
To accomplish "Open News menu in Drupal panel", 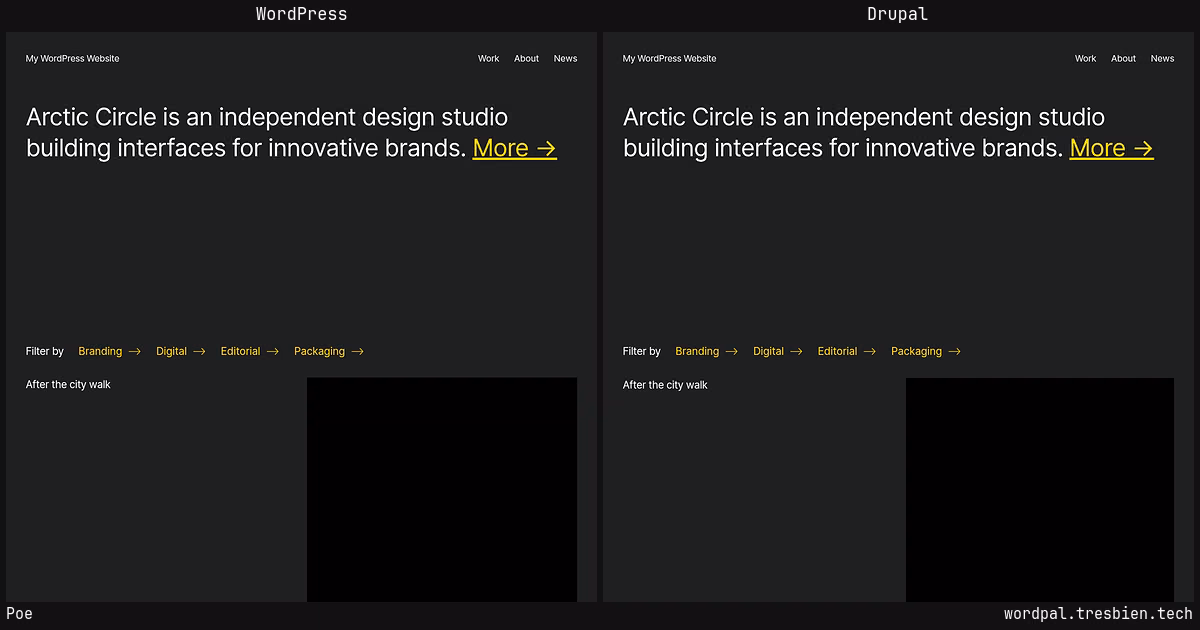I will [x=1162, y=59].
